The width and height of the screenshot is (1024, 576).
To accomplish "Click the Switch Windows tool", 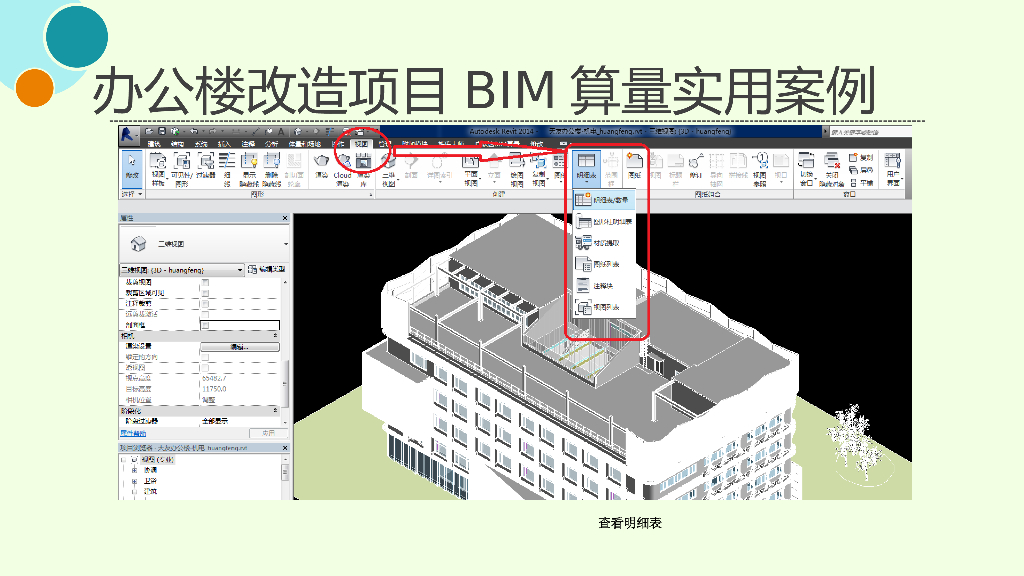I will 807,168.
